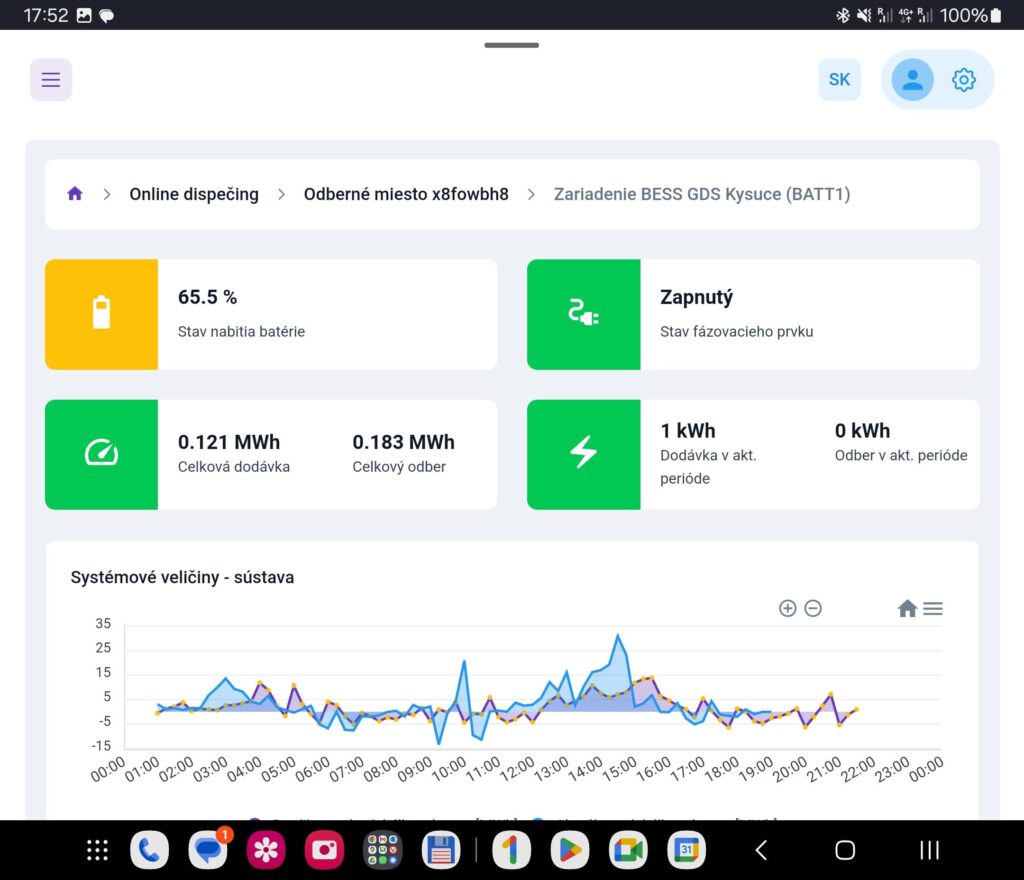This screenshot has width=1024, height=880.
Task: Click the chart peak near 15:00
Action: pos(618,636)
